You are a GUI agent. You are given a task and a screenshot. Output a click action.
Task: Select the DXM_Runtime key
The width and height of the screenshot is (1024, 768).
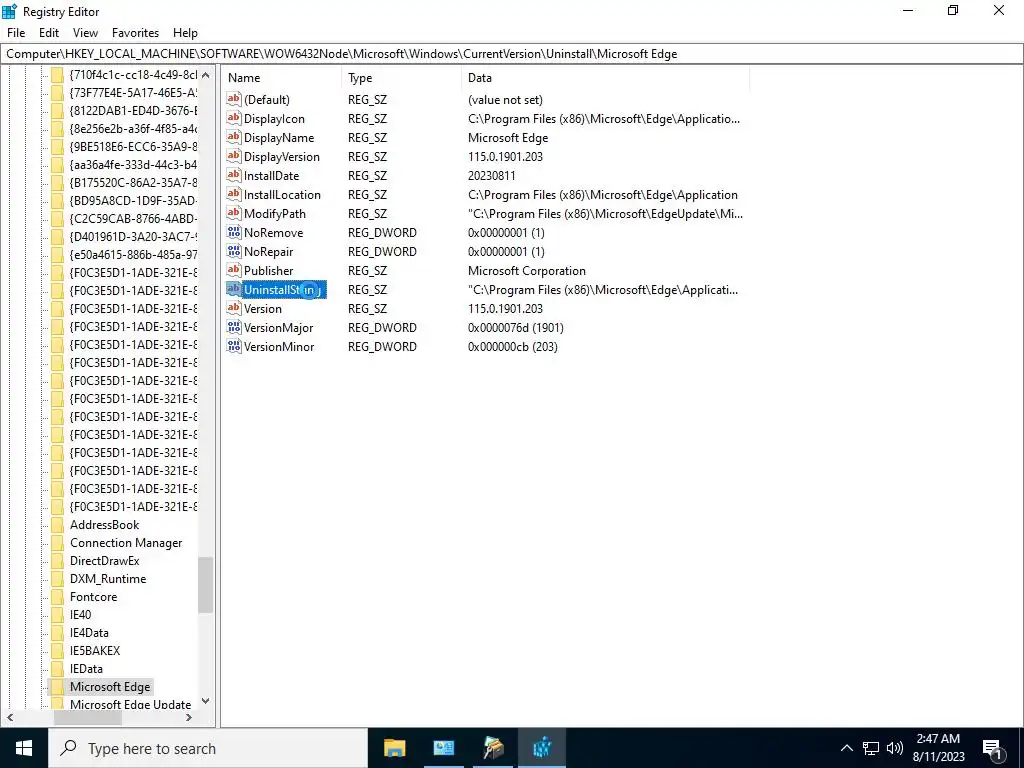[108, 579]
